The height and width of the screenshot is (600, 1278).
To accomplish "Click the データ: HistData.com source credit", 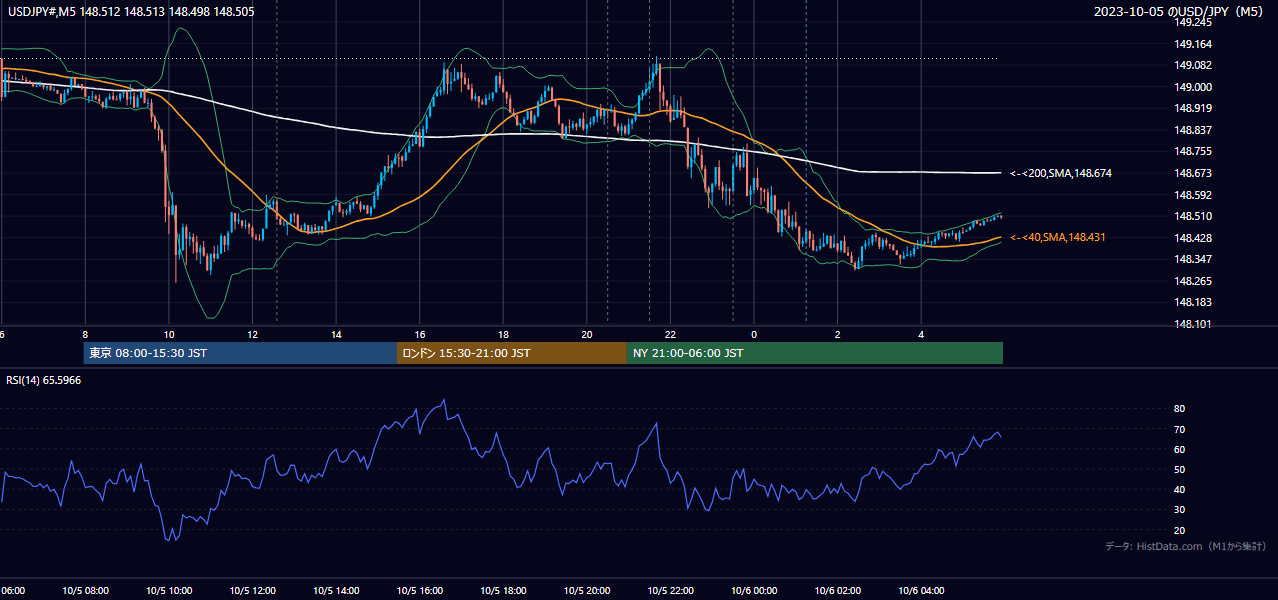I will pyautogui.click(x=1185, y=546).
